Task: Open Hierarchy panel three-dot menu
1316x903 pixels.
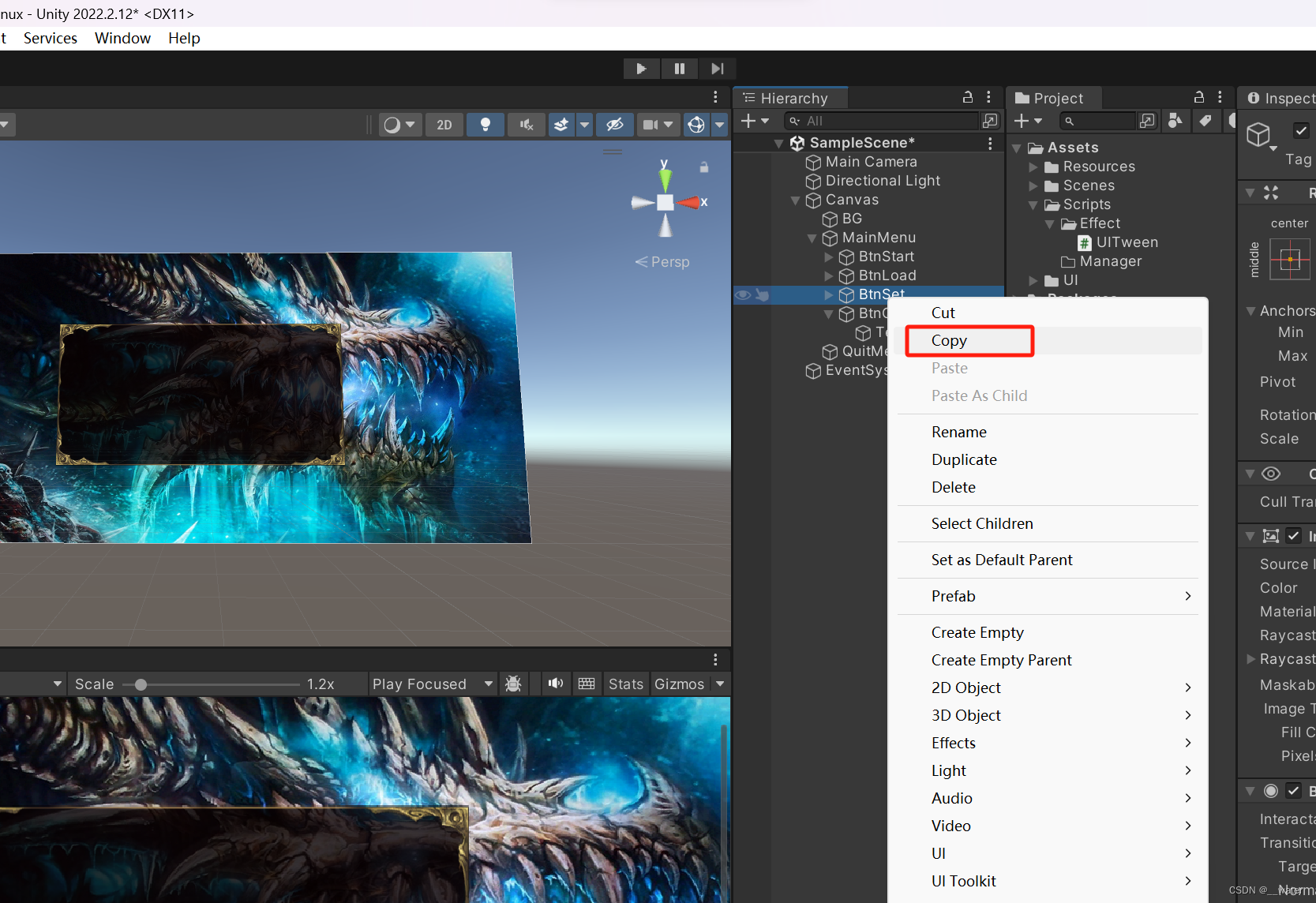Action: point(988,97)
